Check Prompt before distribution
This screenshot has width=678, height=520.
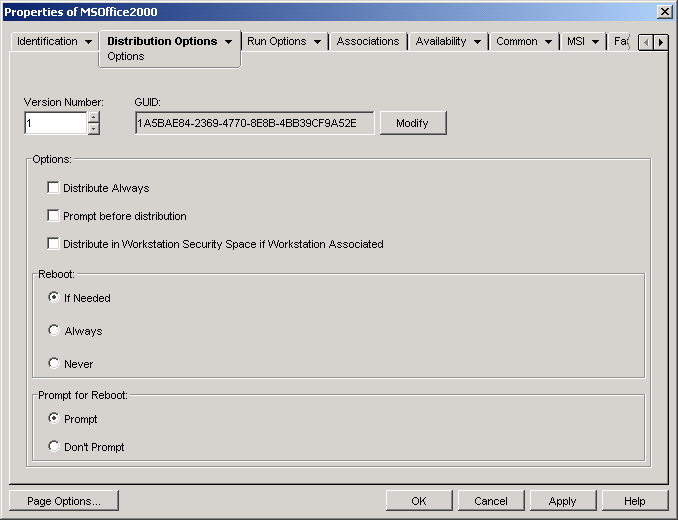53,216
